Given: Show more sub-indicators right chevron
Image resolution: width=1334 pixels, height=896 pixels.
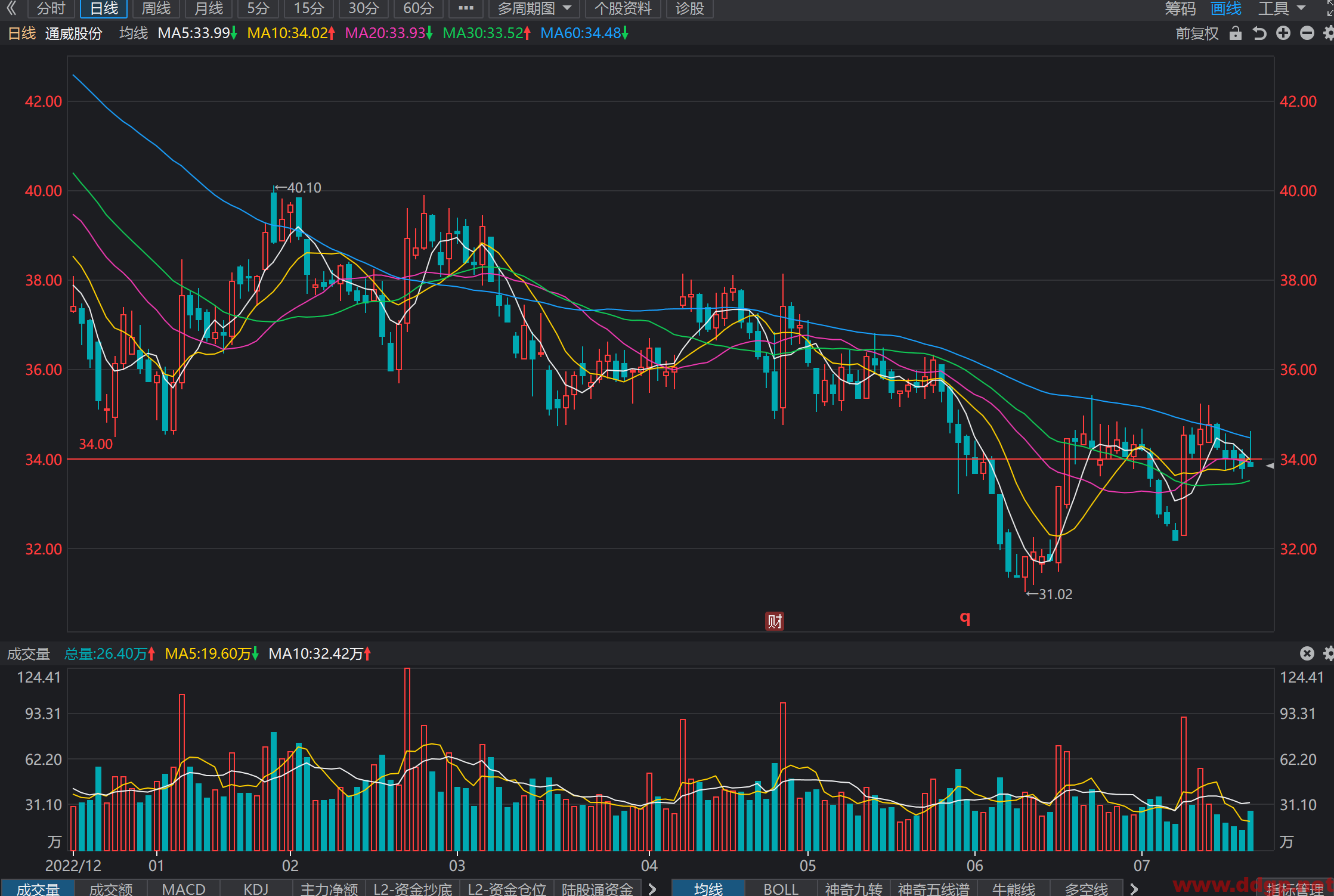Looking at the screenshot, I should point(652,888).
